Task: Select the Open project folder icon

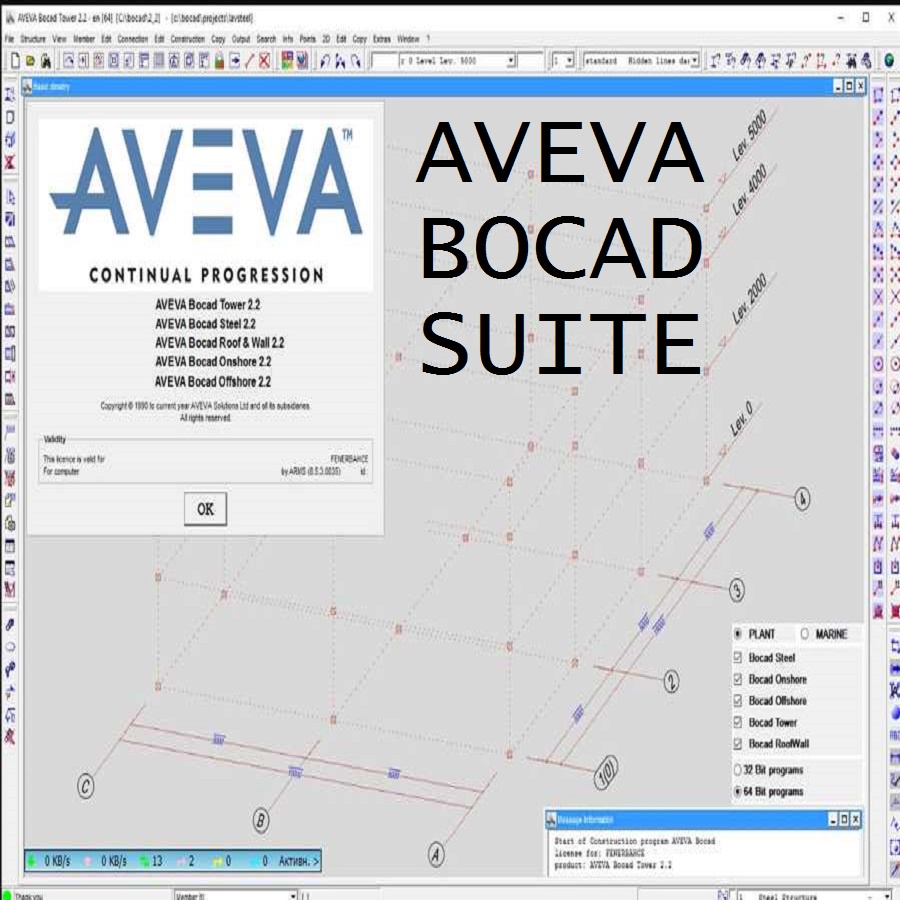Action: tap(32, 60)
